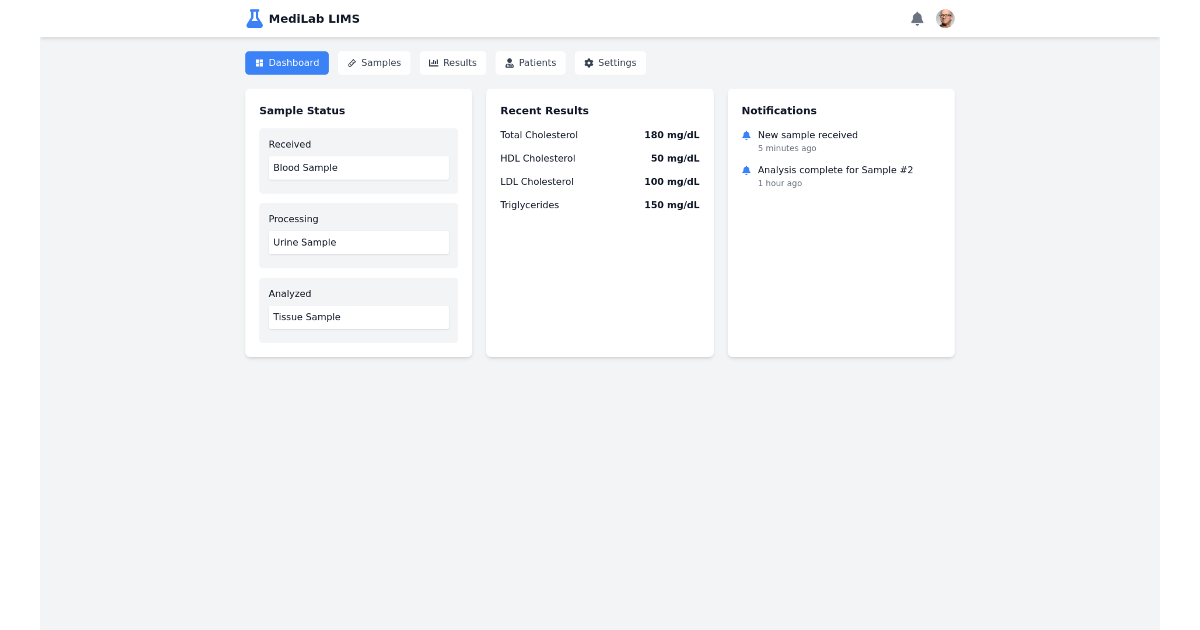Click the Total Cholesterol result row
This screenshot has width=1200, height=630.
pos(599,134)
